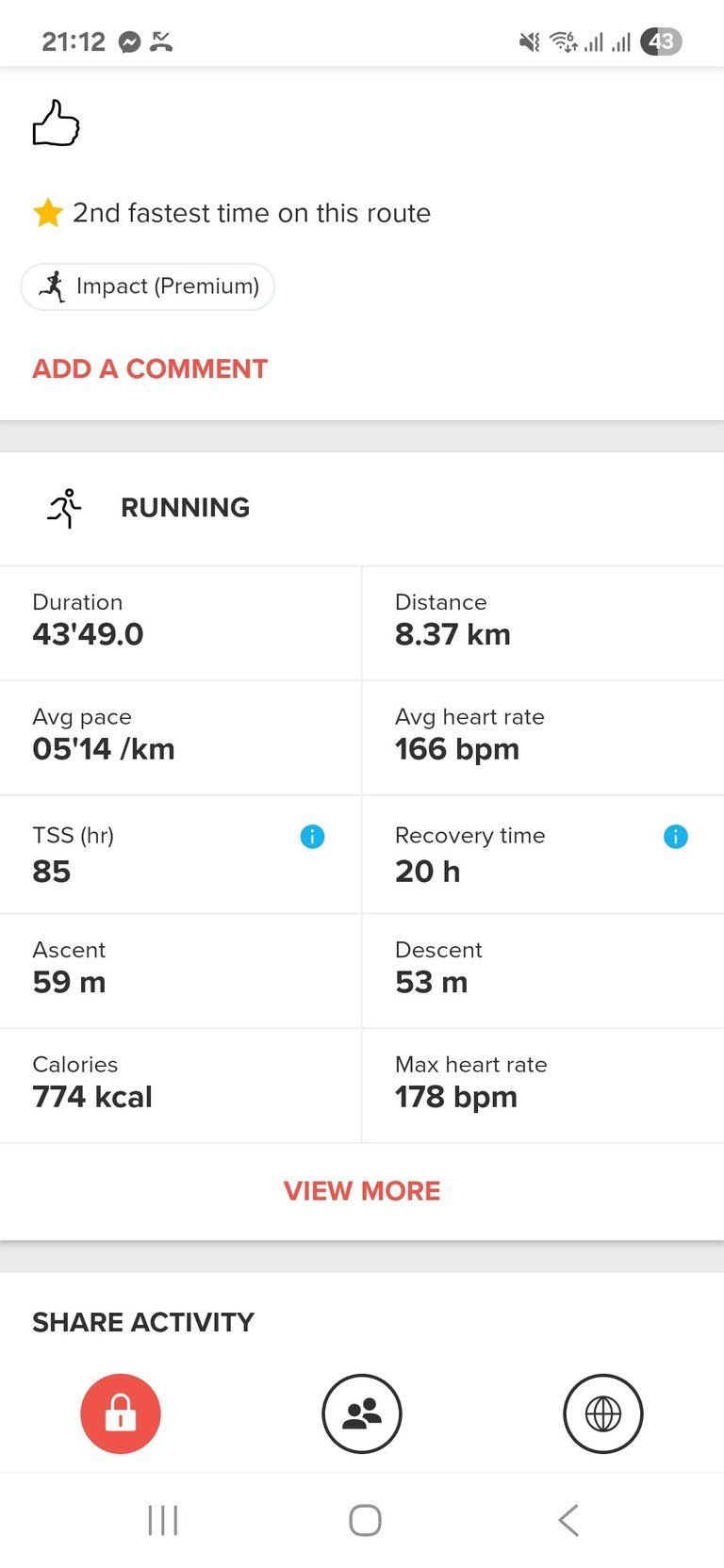Select private lock sharing option
Screen dimensions: 724x1568
(121, 1413)
